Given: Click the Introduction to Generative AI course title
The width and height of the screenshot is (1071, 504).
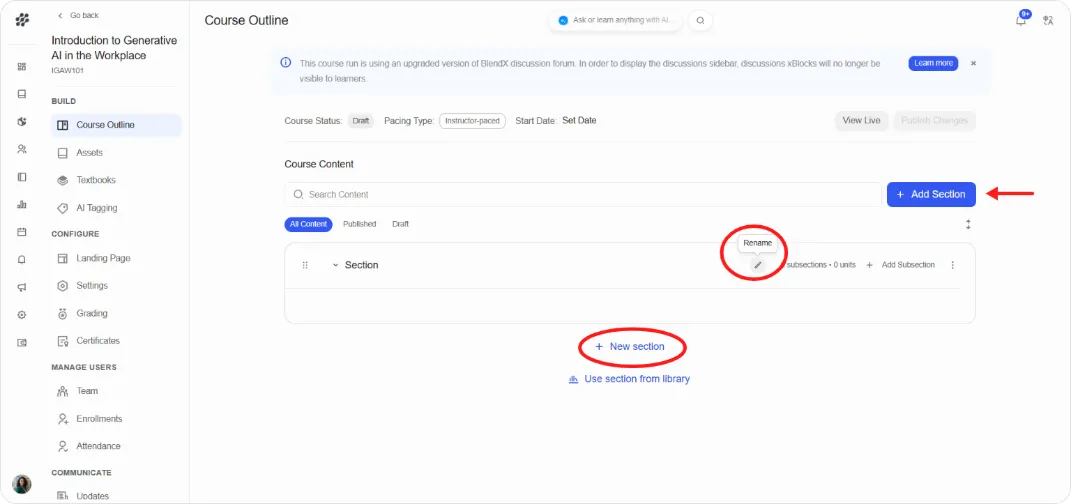Looking at the screenshot, I should point(114,48).
